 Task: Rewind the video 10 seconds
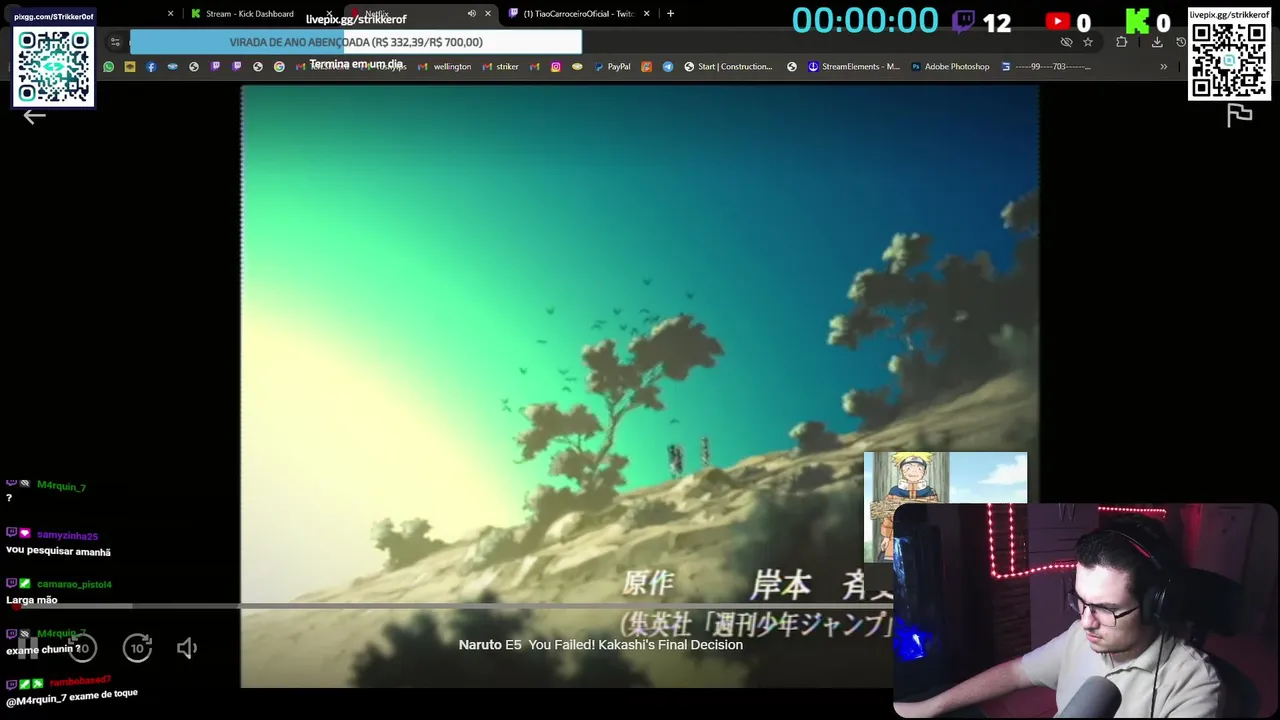(83, 649)
